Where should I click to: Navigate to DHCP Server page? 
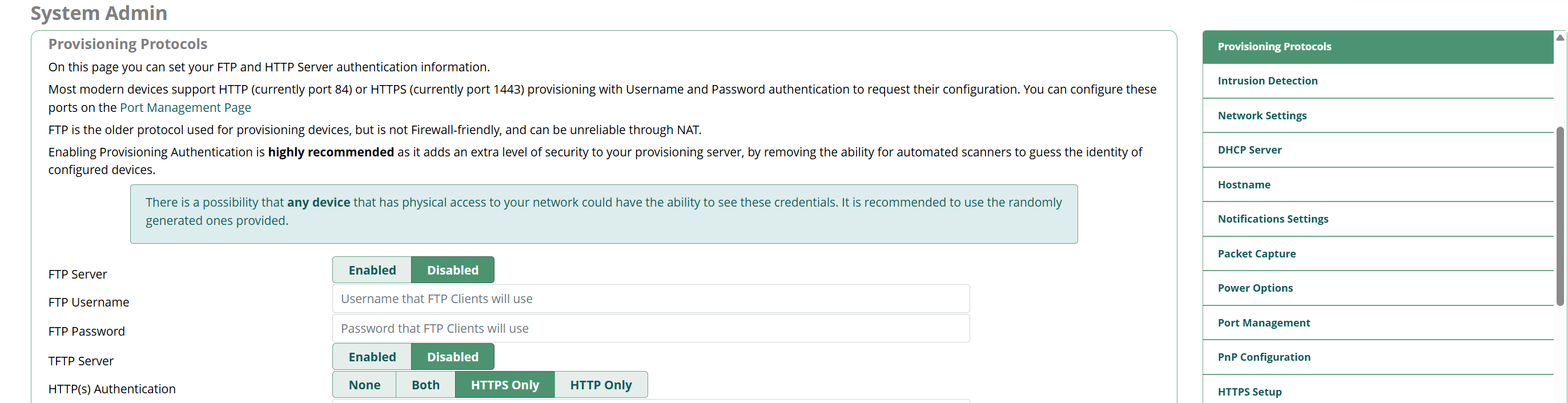pos(1249,150)
